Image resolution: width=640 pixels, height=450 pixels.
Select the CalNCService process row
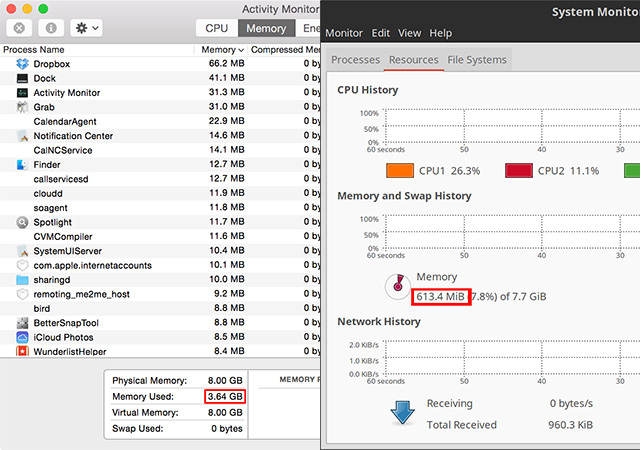point(160,150)
